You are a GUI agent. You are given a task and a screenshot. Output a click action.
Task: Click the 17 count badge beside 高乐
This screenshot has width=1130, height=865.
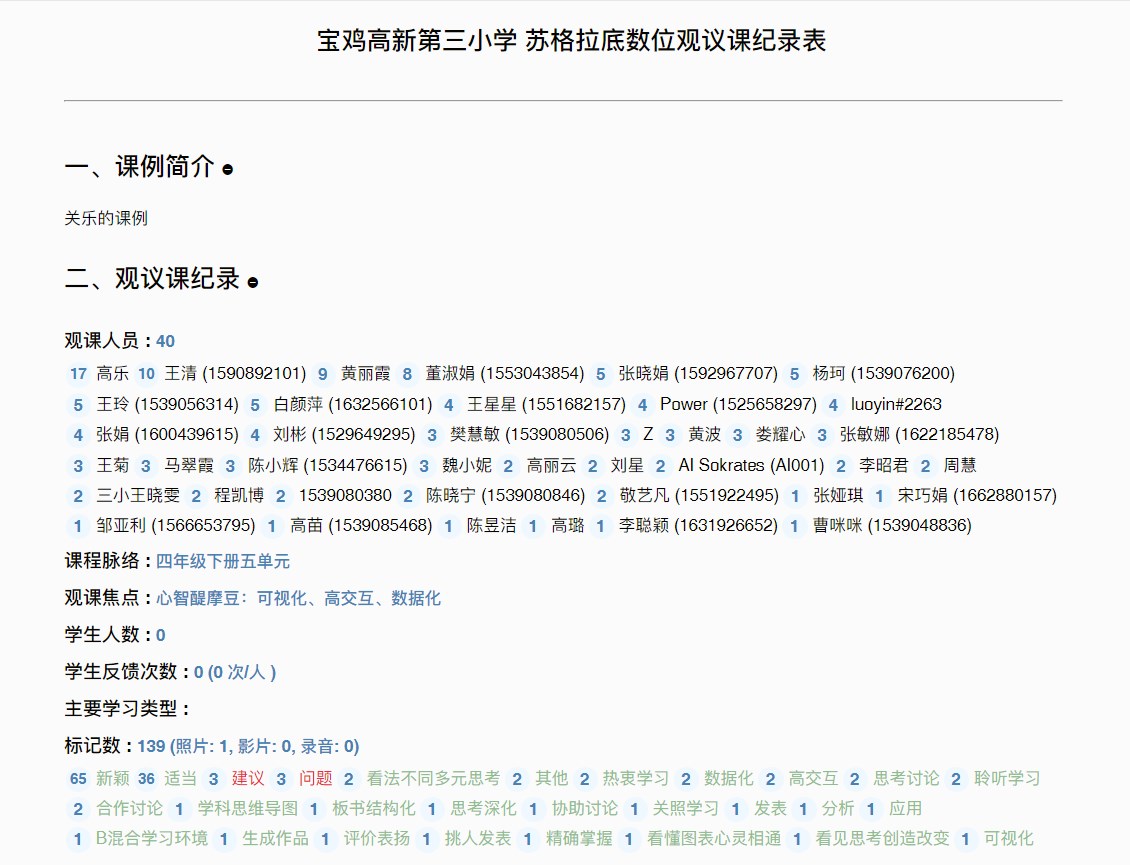tap(78, 374)
